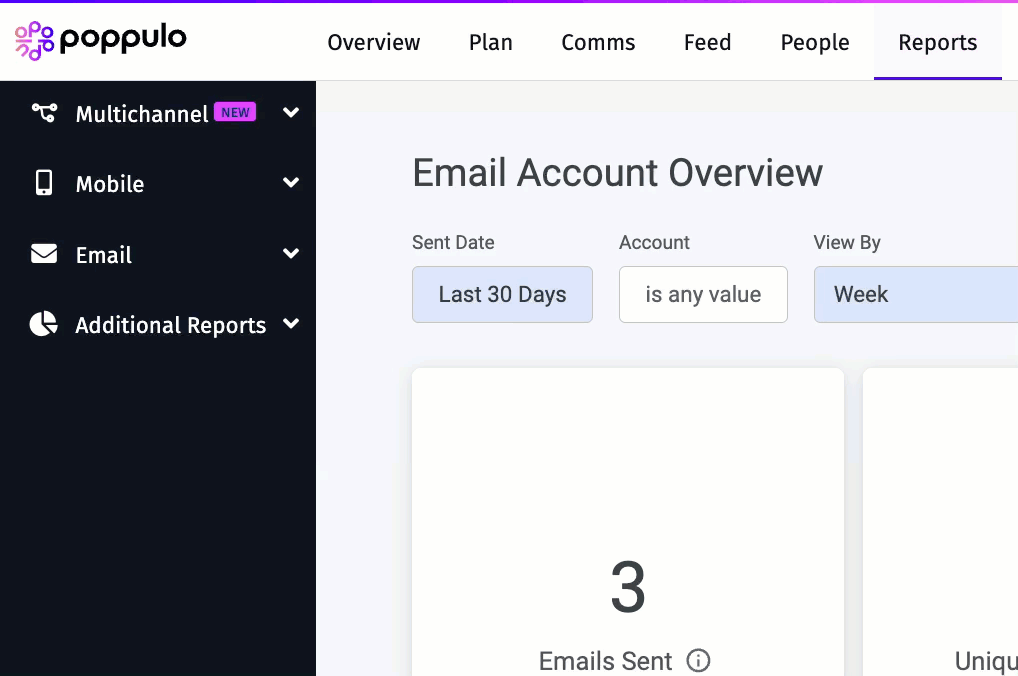Open the Plan tab
Viewport: 1018px width, 676px height.
point(491,42)
